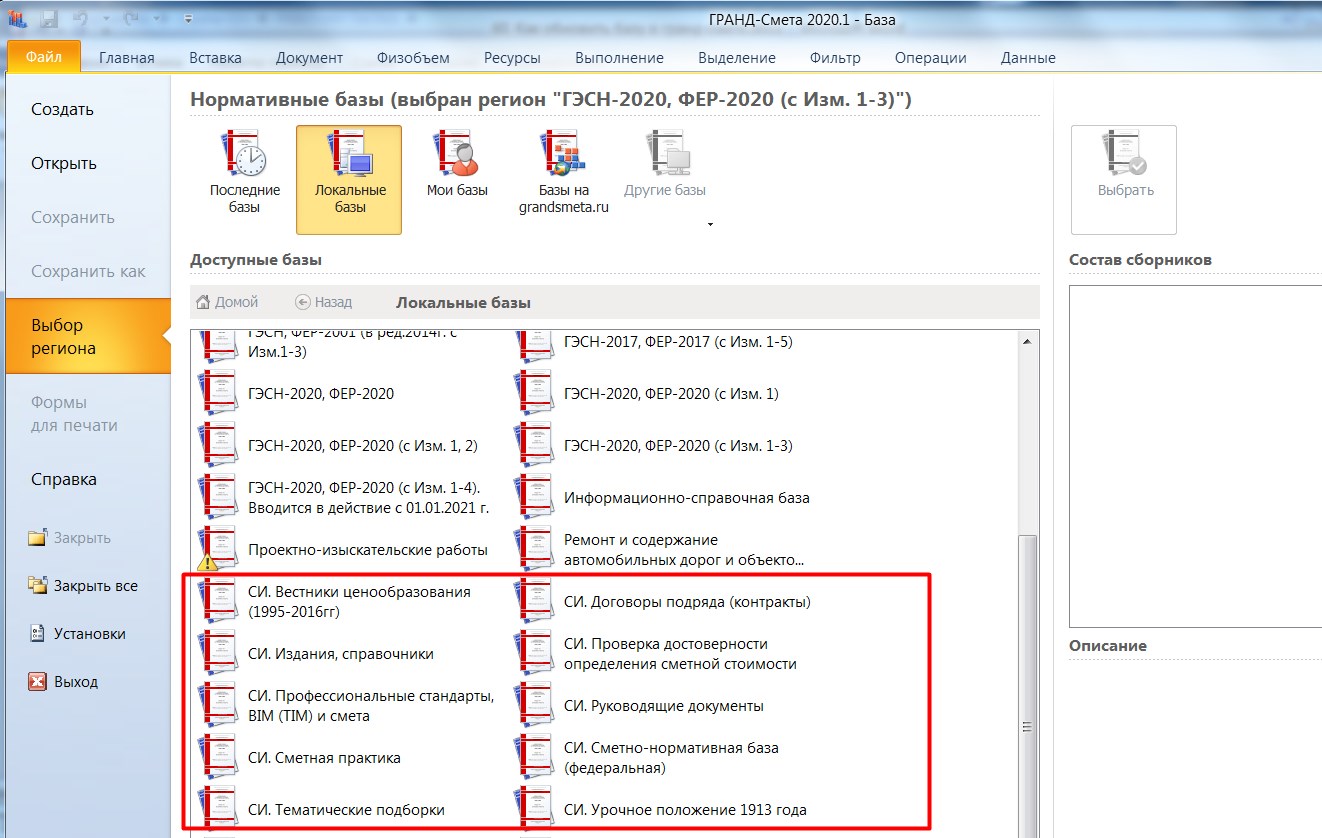Open the Выполнение ribbon tab
Image resolution: width=1322 pixels, height=838 pixels.
tap(619, 58)
